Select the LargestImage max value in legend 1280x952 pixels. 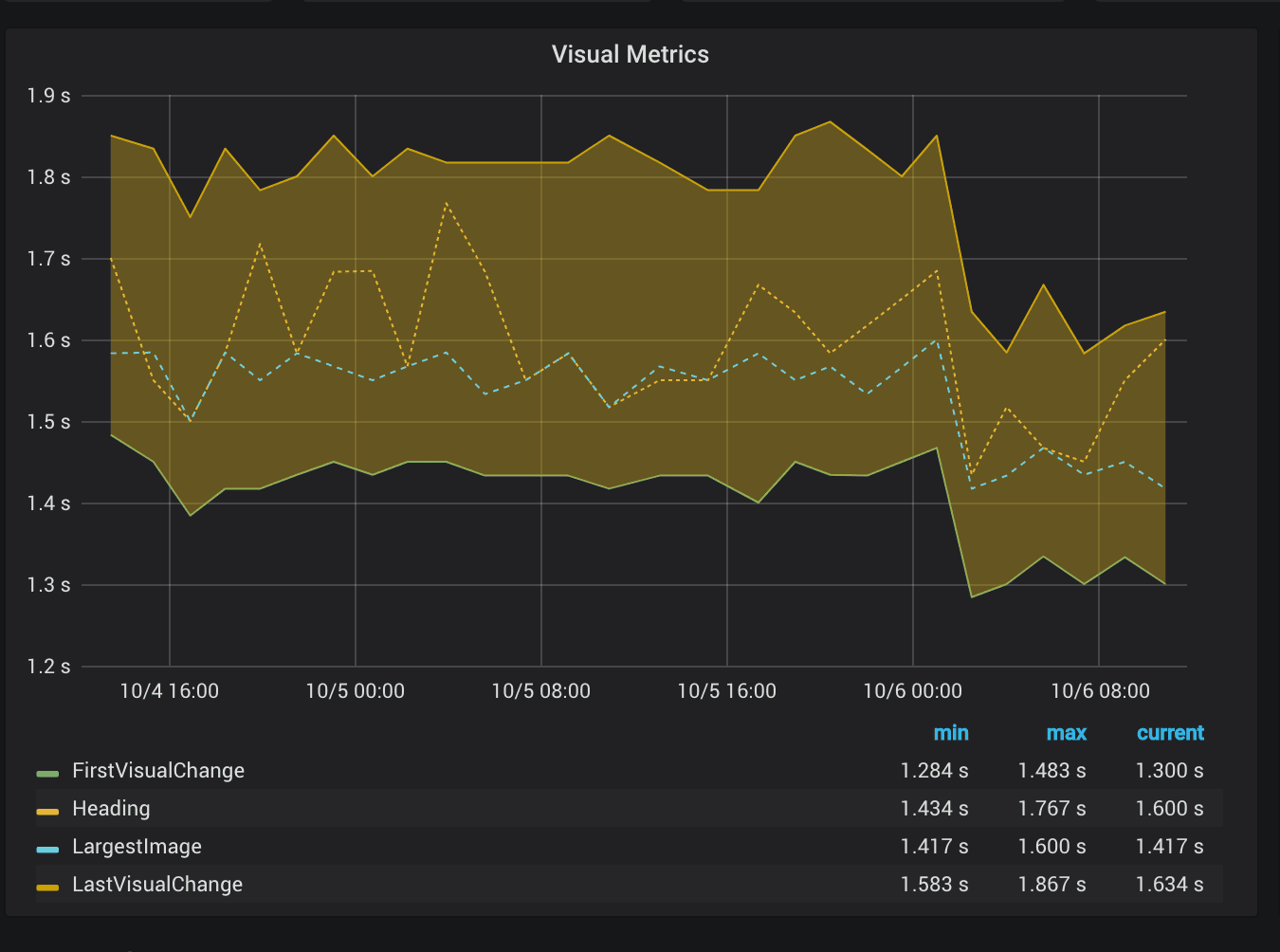click(x=1051, y=847)
